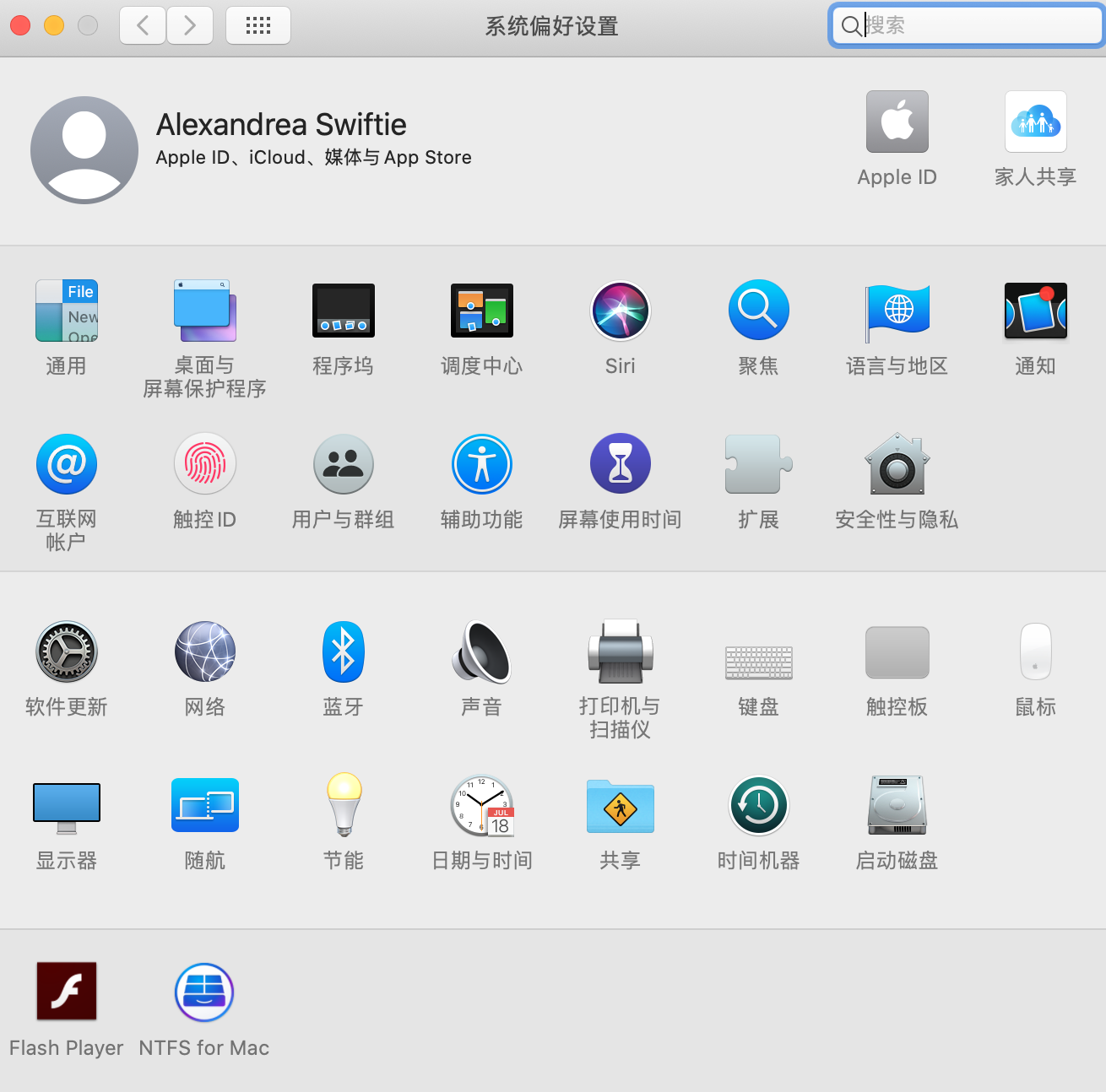Go forward with the right arrow button
The image size is (1106, 1092).
[190, 25]
